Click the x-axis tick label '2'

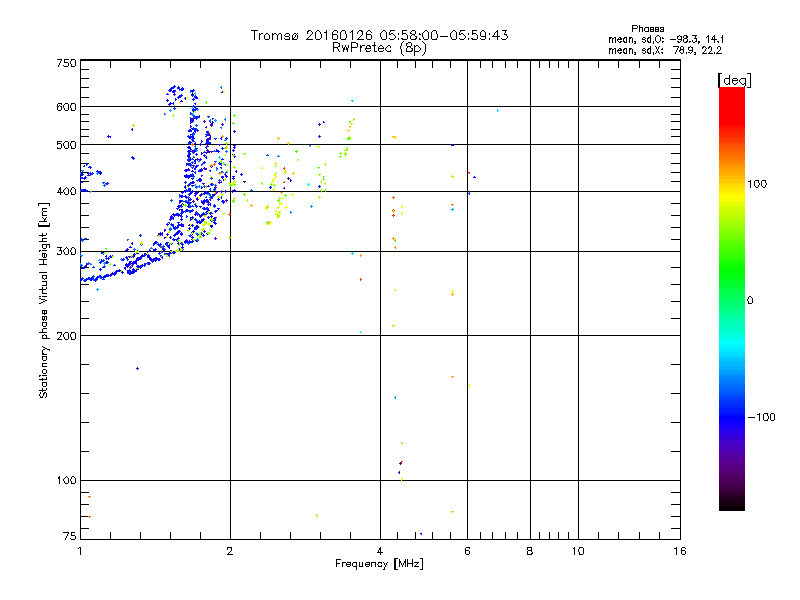tap(230, 551)
